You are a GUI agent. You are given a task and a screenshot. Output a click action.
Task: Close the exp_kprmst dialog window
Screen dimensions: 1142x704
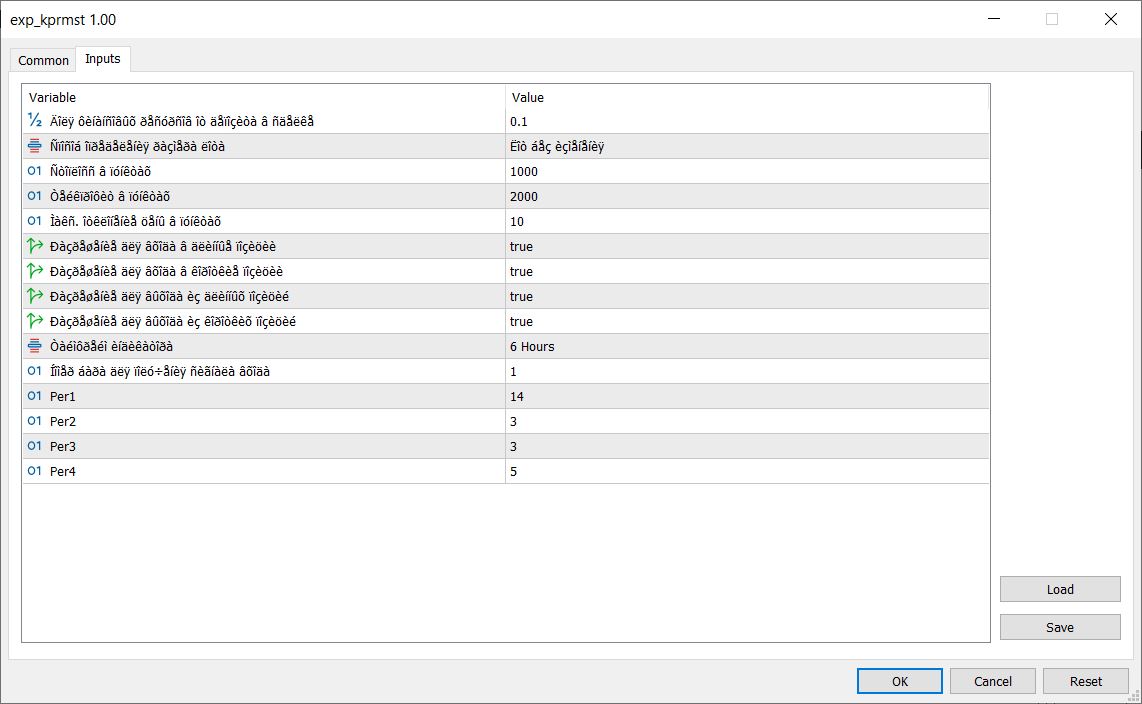tap(1110, 19)
